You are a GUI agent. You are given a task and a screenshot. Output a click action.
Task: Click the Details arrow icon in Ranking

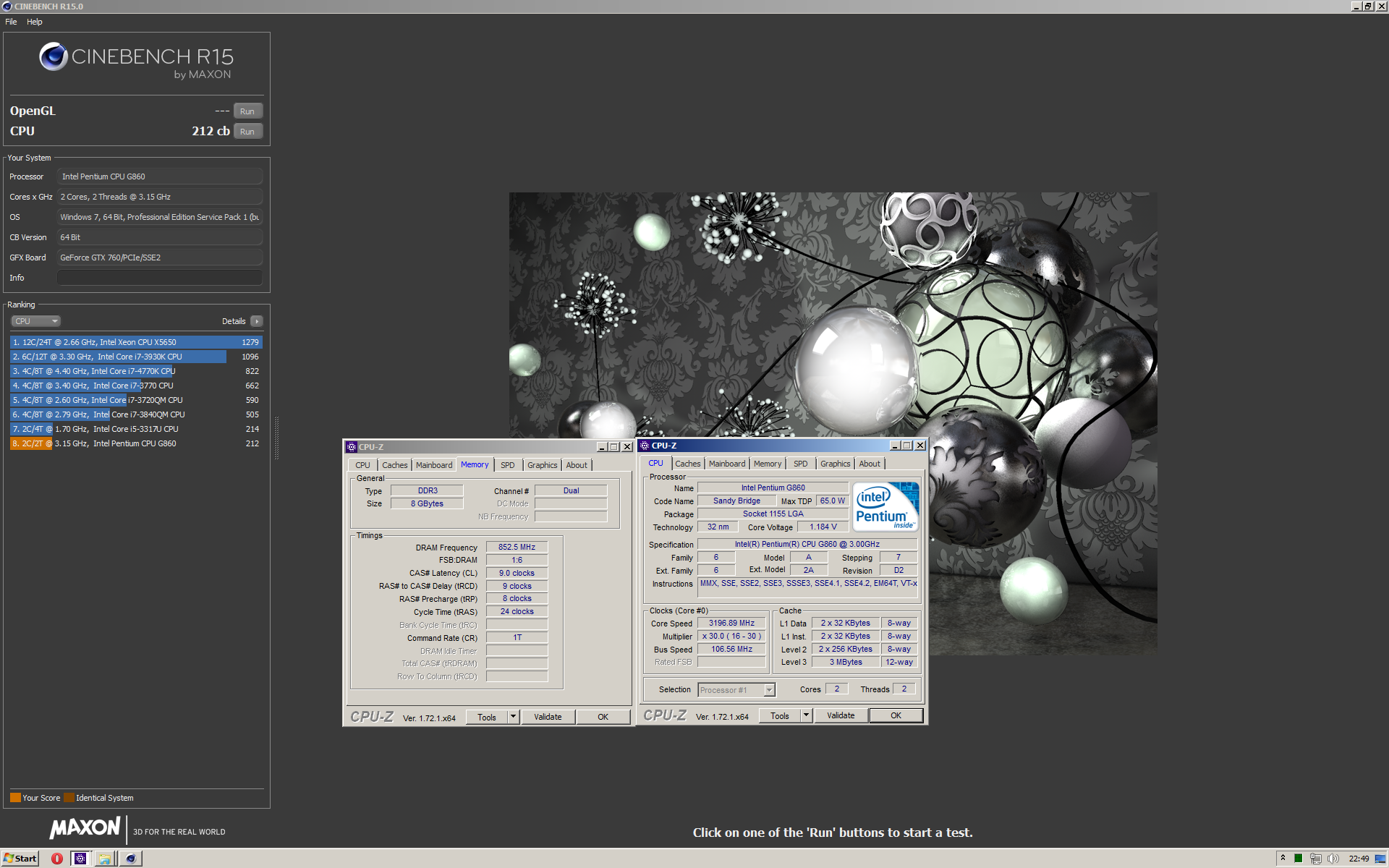(257, 321)
